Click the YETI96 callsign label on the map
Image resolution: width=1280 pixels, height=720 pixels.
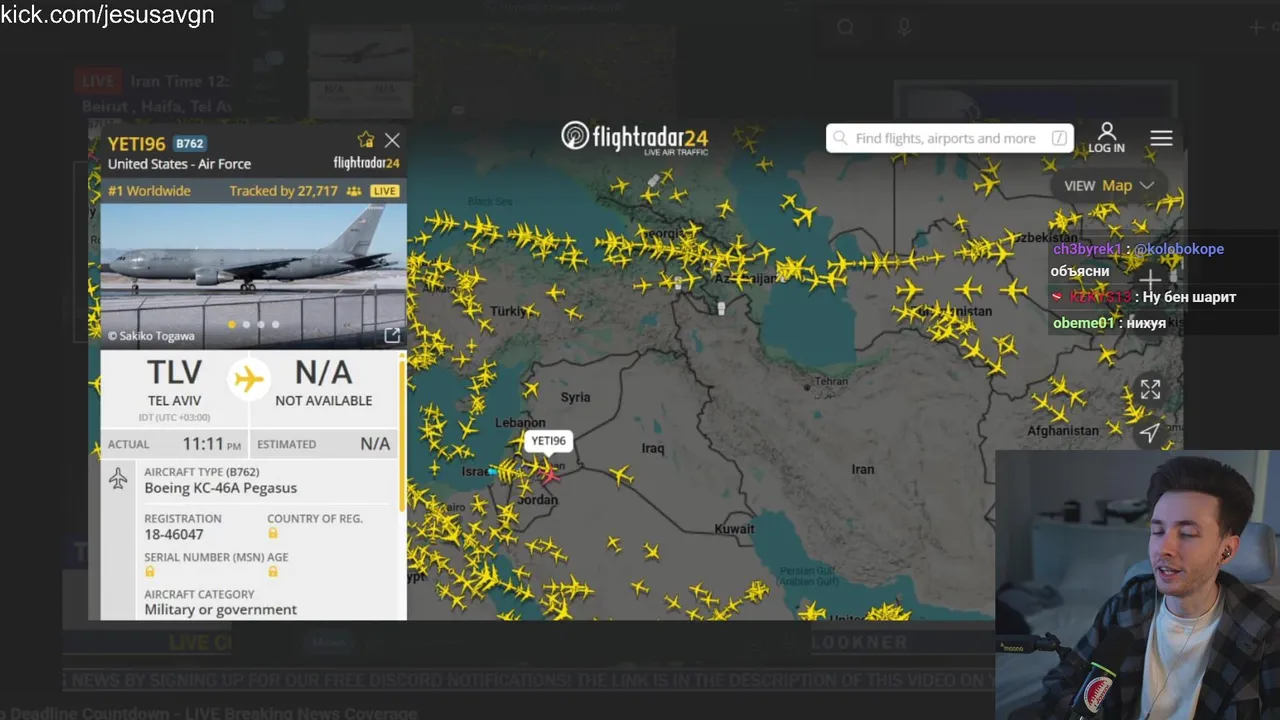tap(548, 441)
